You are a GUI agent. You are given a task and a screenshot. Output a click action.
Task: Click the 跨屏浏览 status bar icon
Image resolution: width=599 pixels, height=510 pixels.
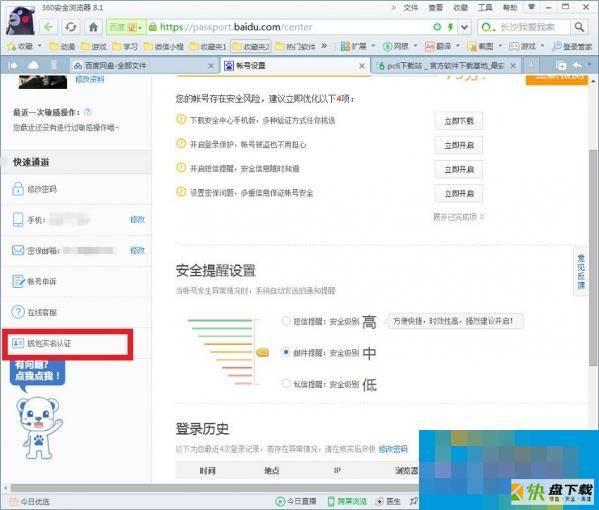[x=347, y=501]
